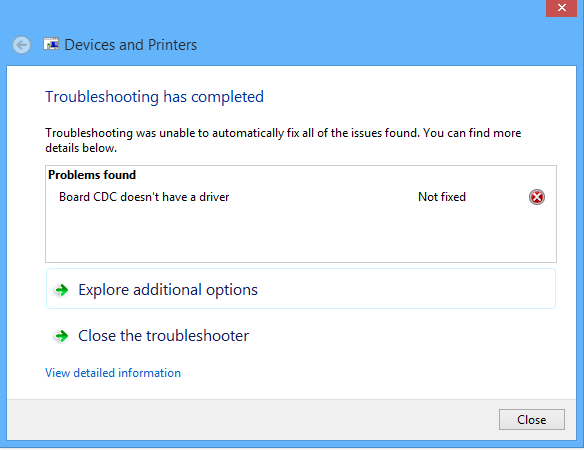
Task: Click the Not fixed status text
Action: point(442,197)
